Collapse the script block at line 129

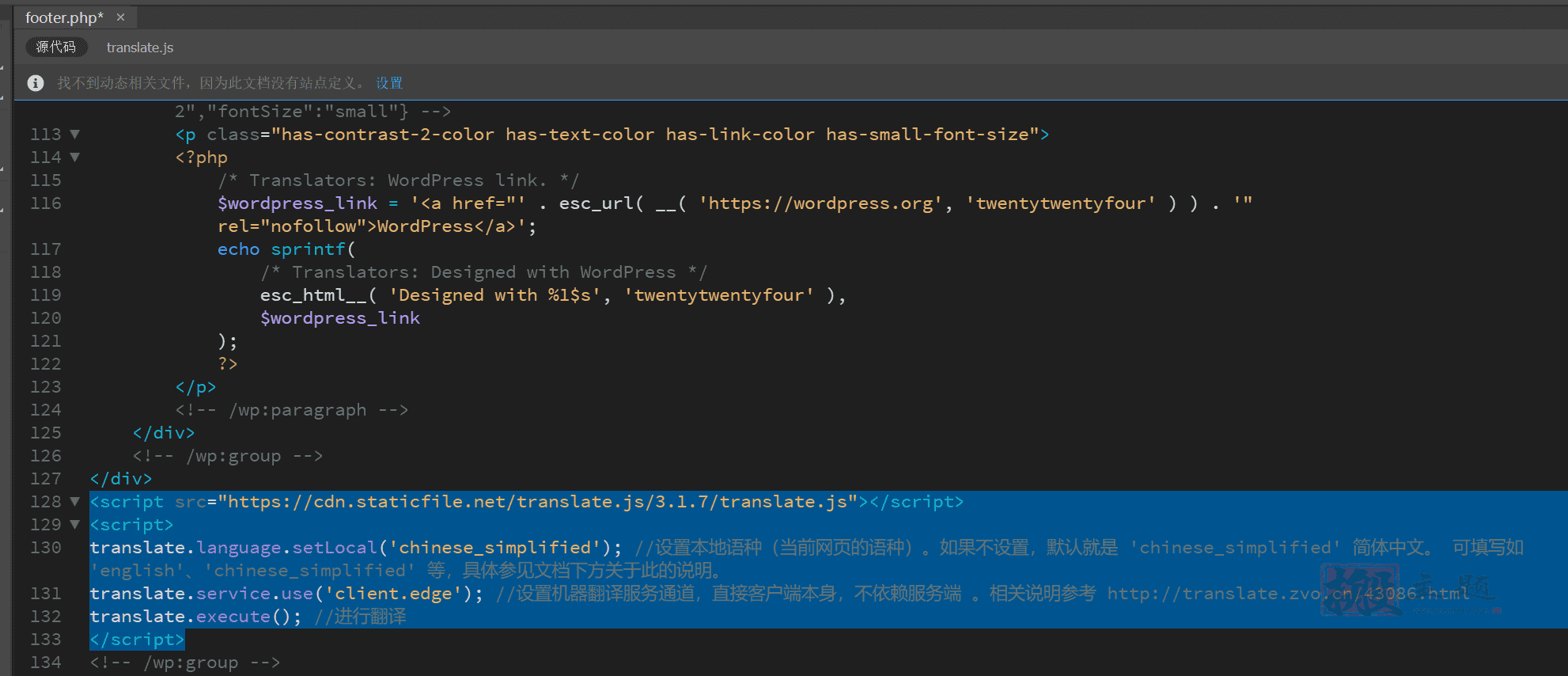[x=75, y=525]
